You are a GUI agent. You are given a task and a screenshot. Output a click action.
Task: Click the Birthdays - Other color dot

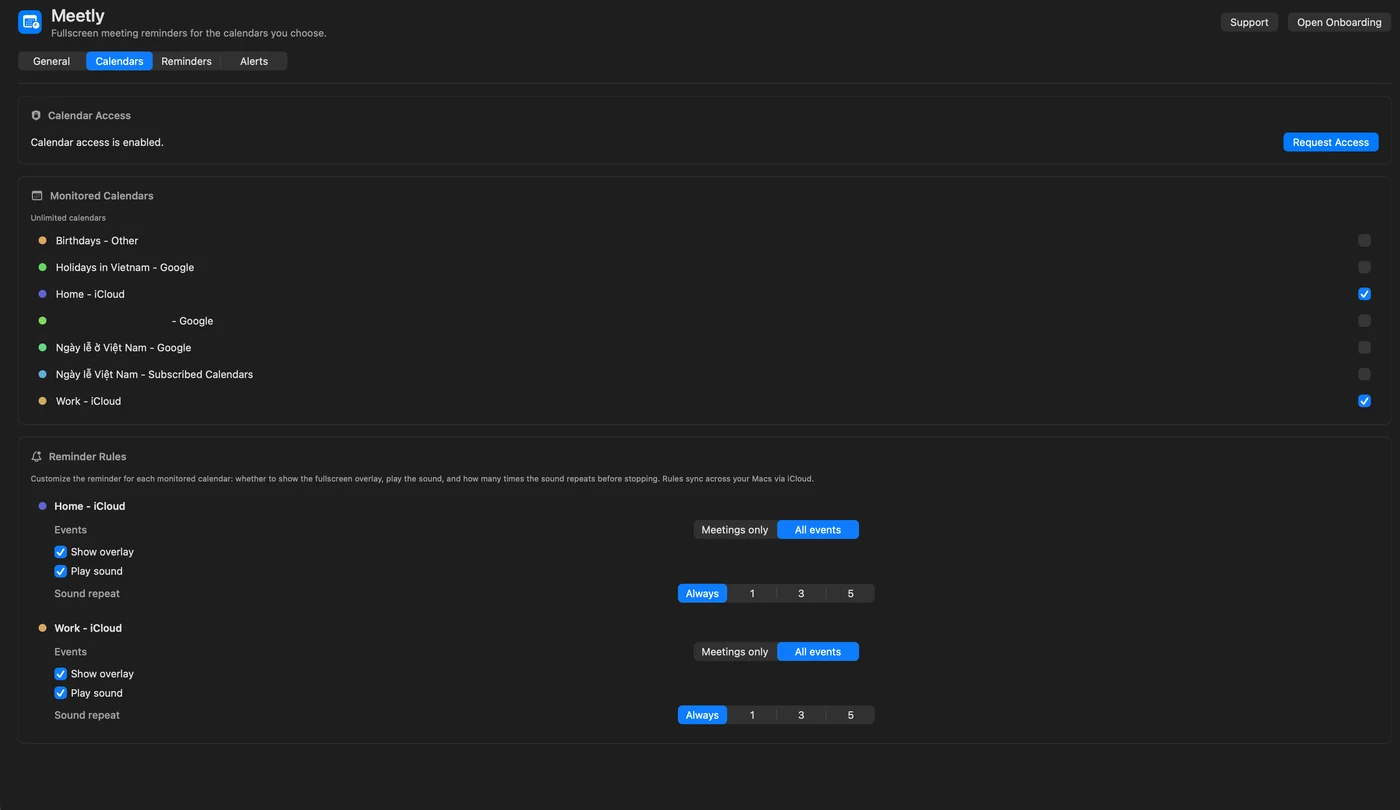tap(42, 241)
